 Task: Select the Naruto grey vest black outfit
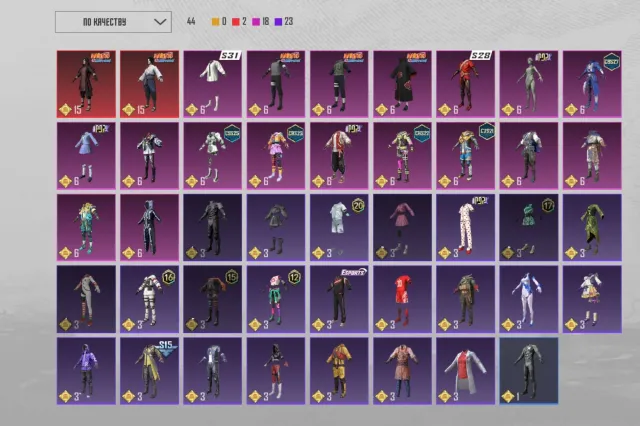click(276, 84)
